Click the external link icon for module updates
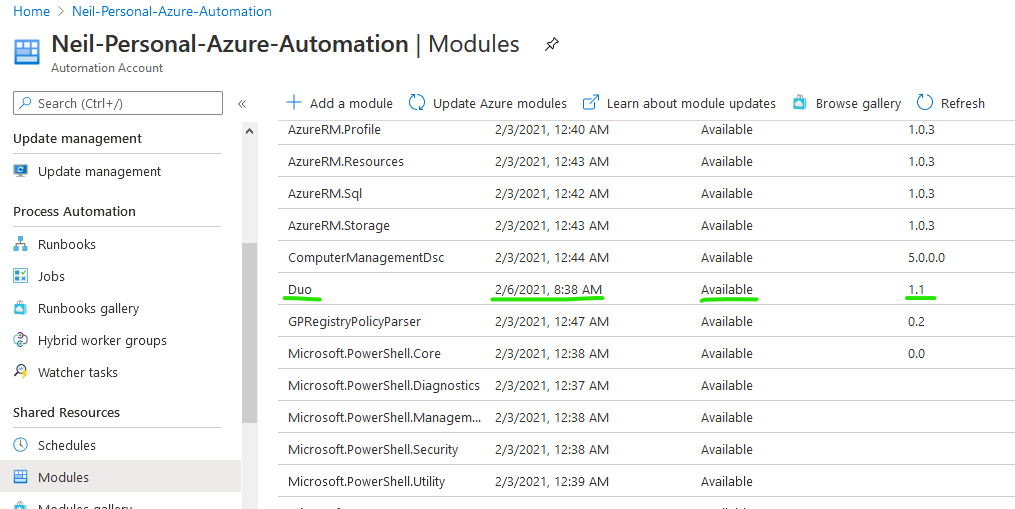This screenshot has width=1015, height=509. [591, 102]
